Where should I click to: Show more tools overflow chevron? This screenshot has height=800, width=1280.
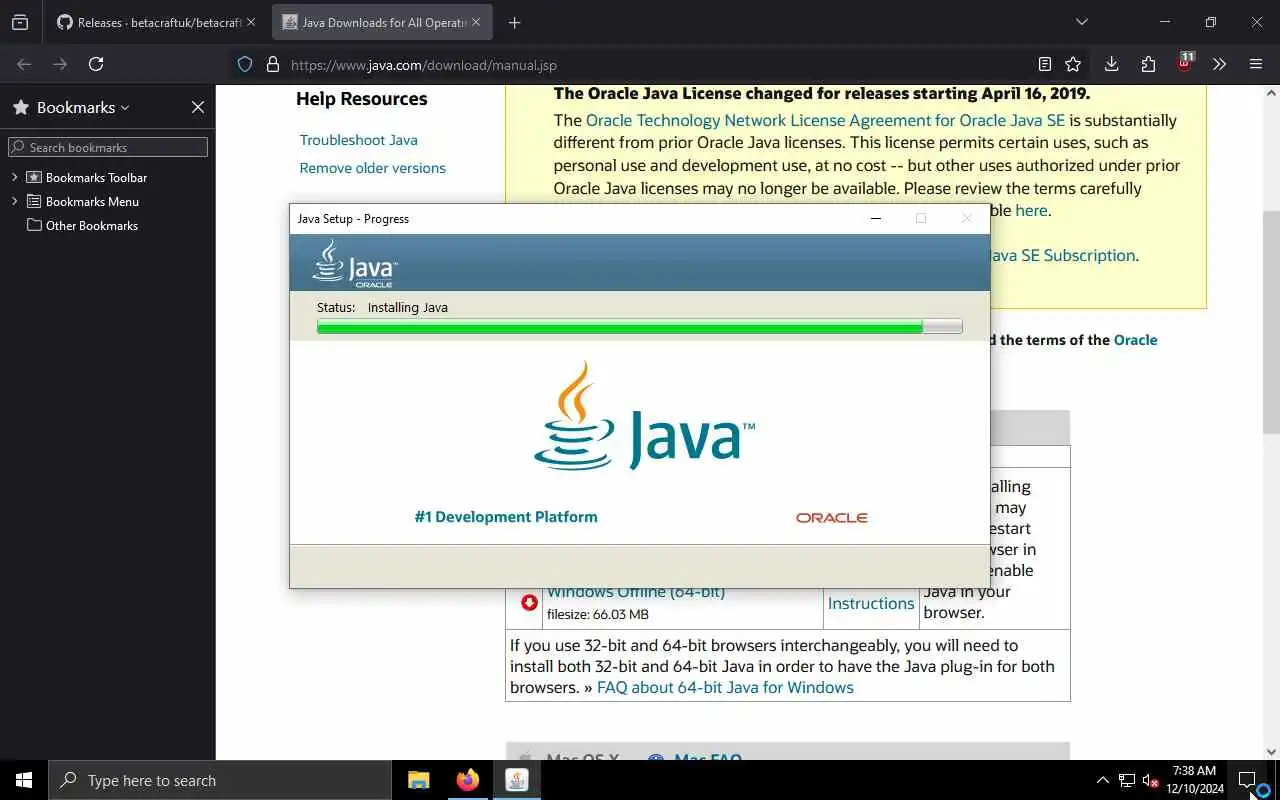pyautogui.click(x=1219, y=64)
